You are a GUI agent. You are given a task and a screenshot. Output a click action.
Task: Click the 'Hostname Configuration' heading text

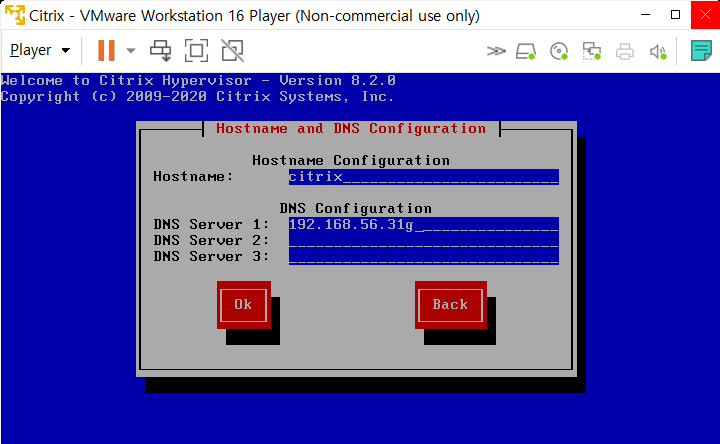tap(351, 160)
